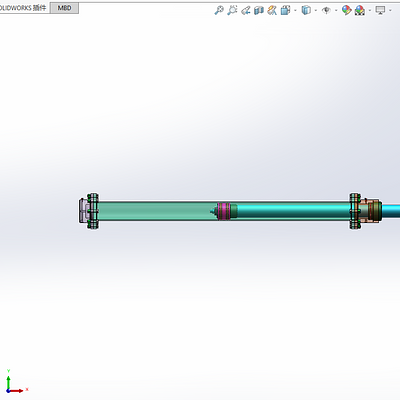Open the Apply Scene dropdown arrow
Image resolution: width=400 pixels, height=400 pixels.
point(370,10)
